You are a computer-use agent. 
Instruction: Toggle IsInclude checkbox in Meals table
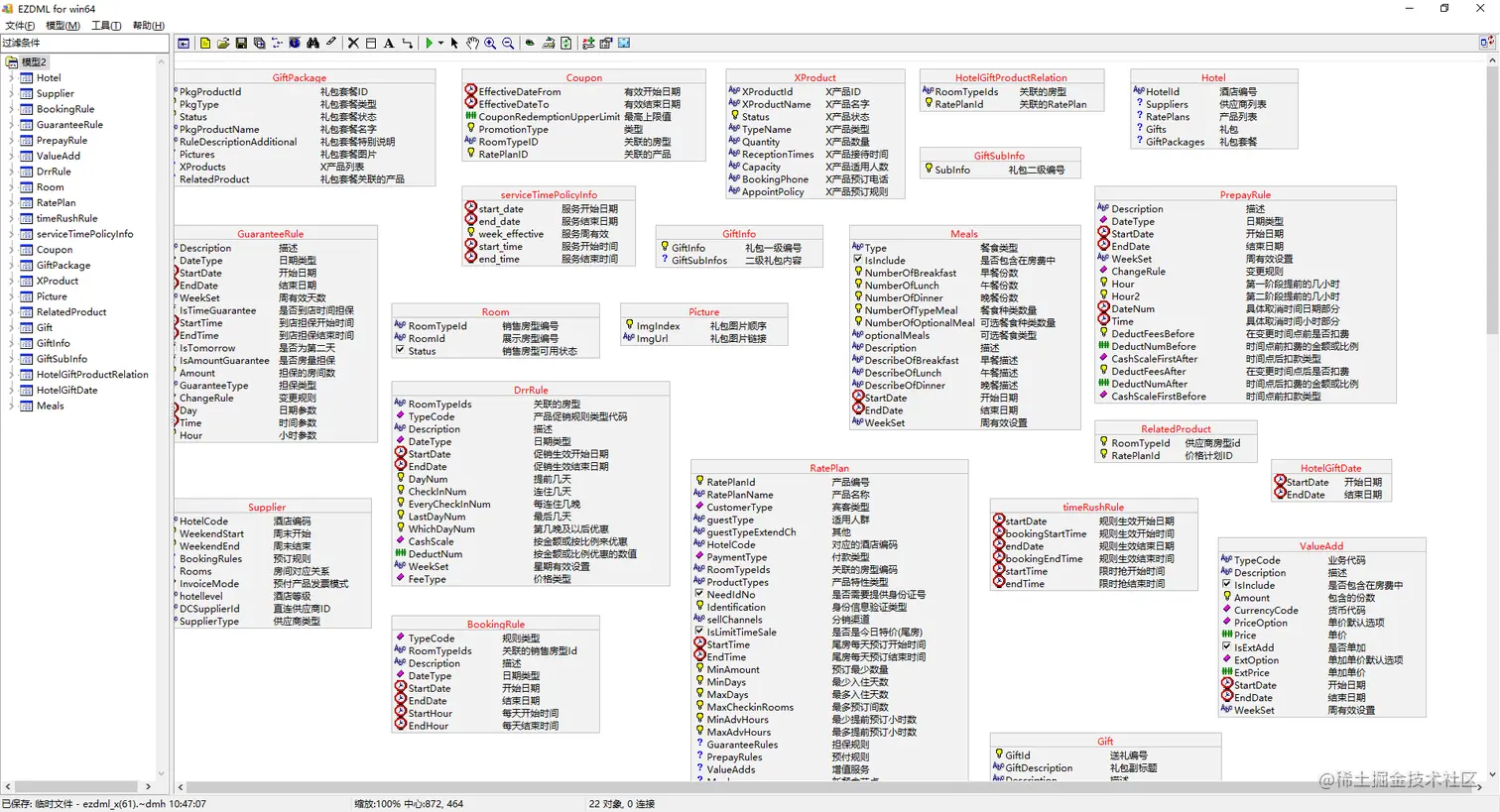857,260
